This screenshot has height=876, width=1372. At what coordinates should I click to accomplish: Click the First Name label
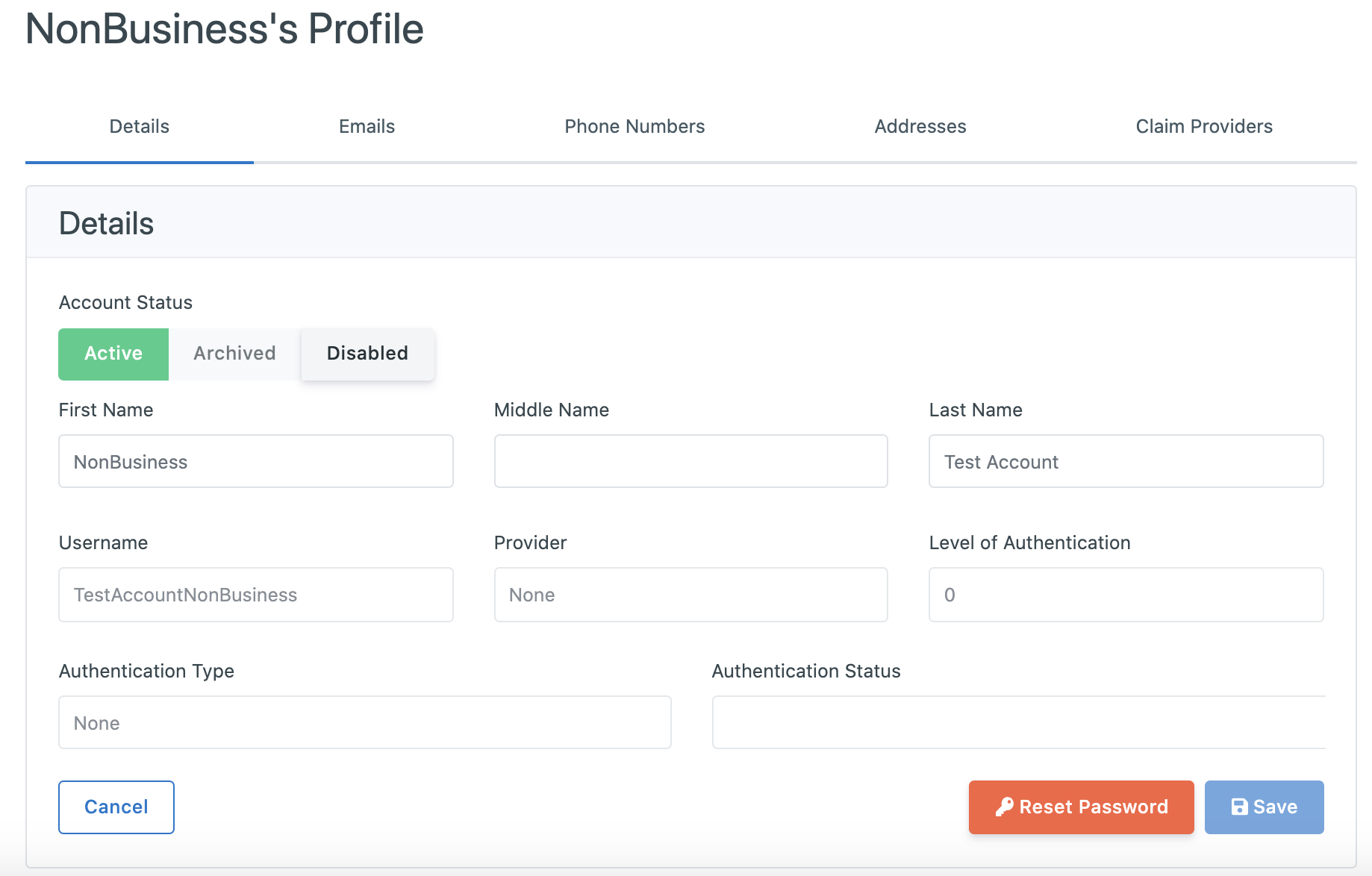pos(106,410)
